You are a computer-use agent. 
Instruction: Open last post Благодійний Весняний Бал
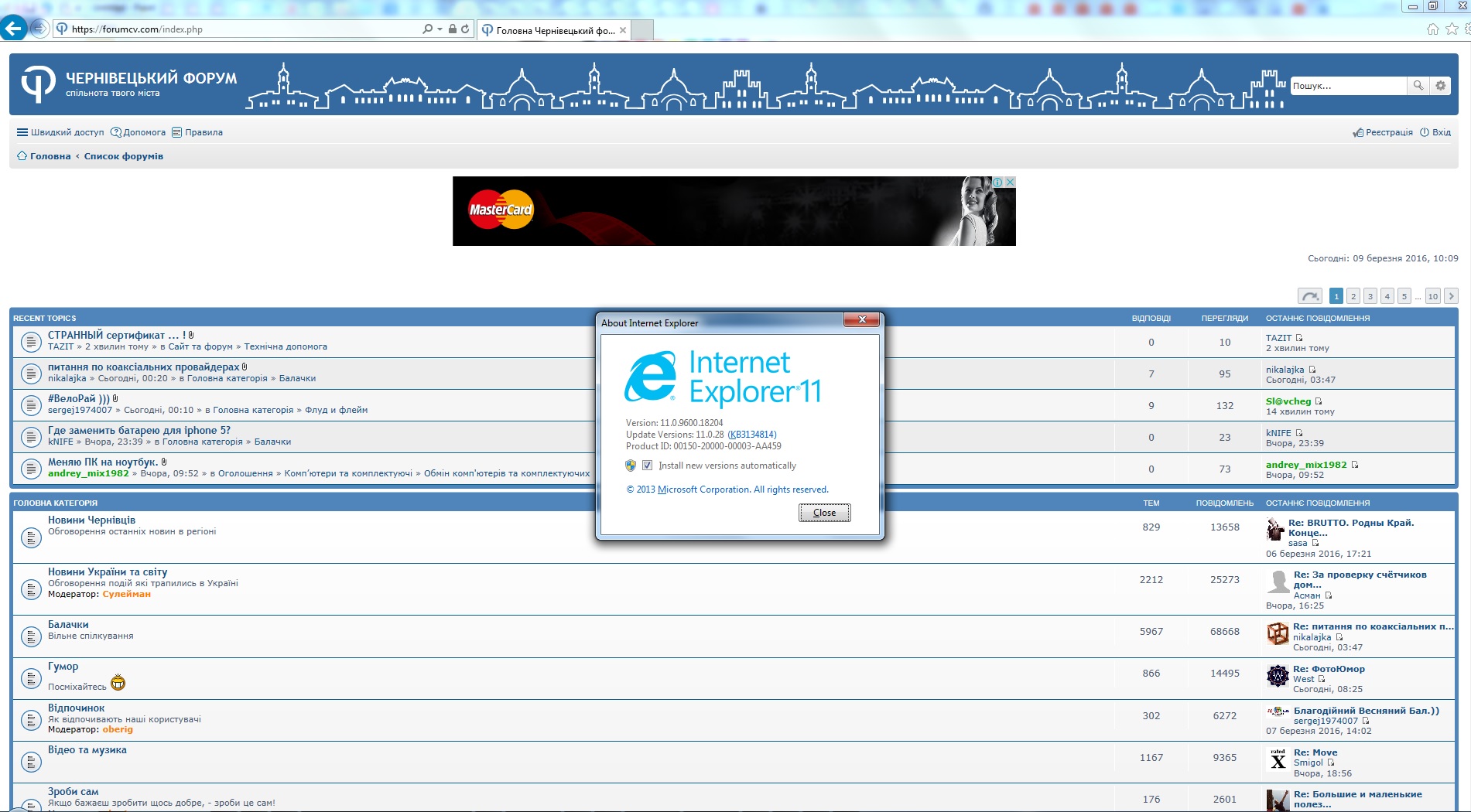coord(1367,711)
